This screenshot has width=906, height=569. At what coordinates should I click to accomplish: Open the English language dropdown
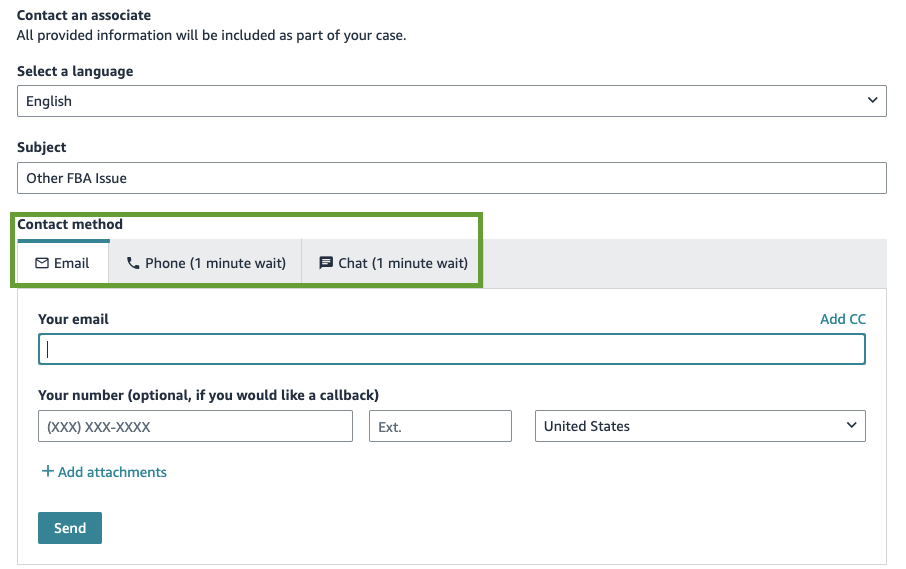[x=451, y=101]
